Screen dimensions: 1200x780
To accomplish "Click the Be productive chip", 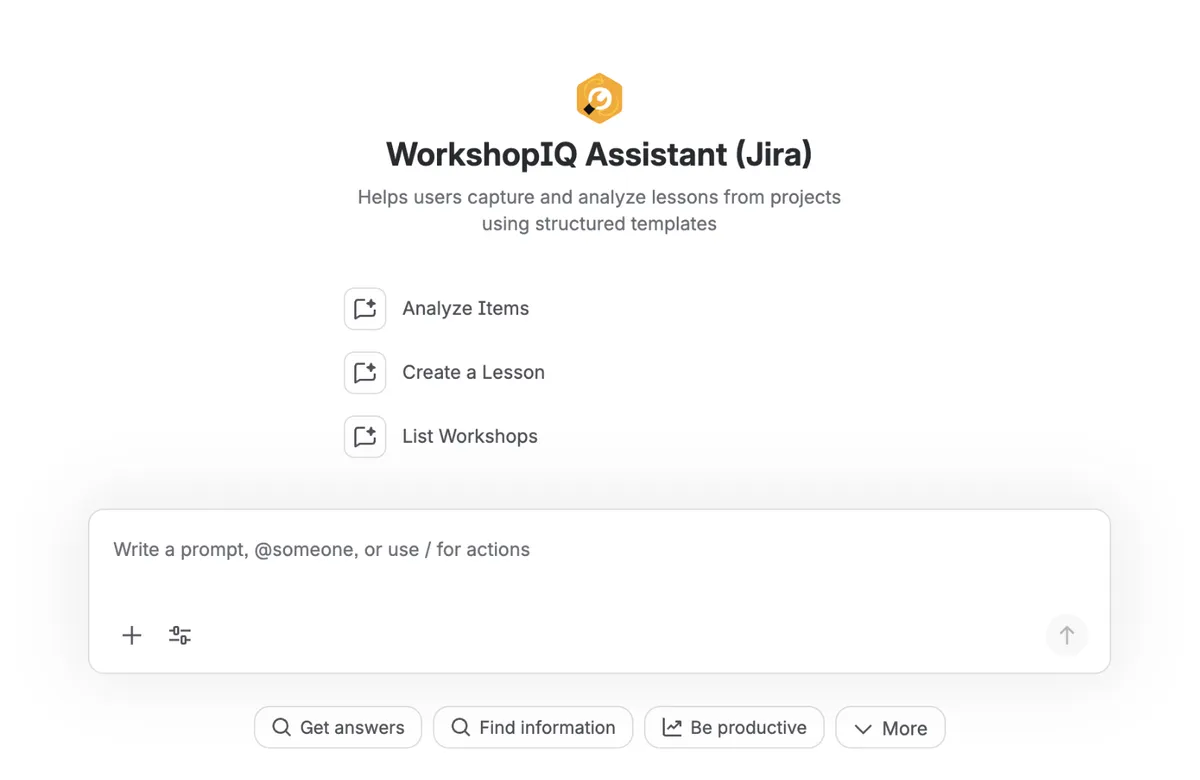I will pos(734,728).
